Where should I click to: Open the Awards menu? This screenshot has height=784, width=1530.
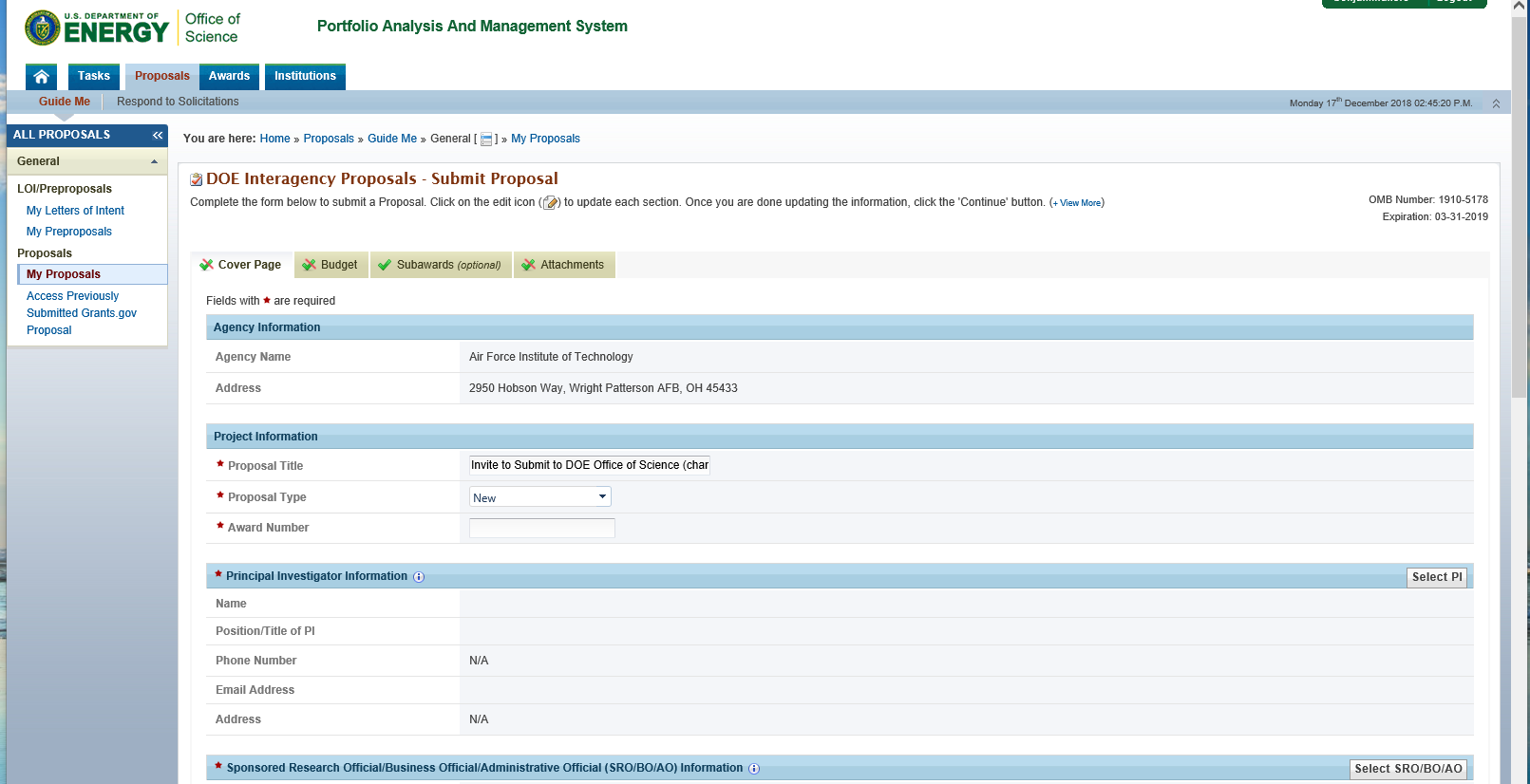pyautogui.click(x=229, y=76)
